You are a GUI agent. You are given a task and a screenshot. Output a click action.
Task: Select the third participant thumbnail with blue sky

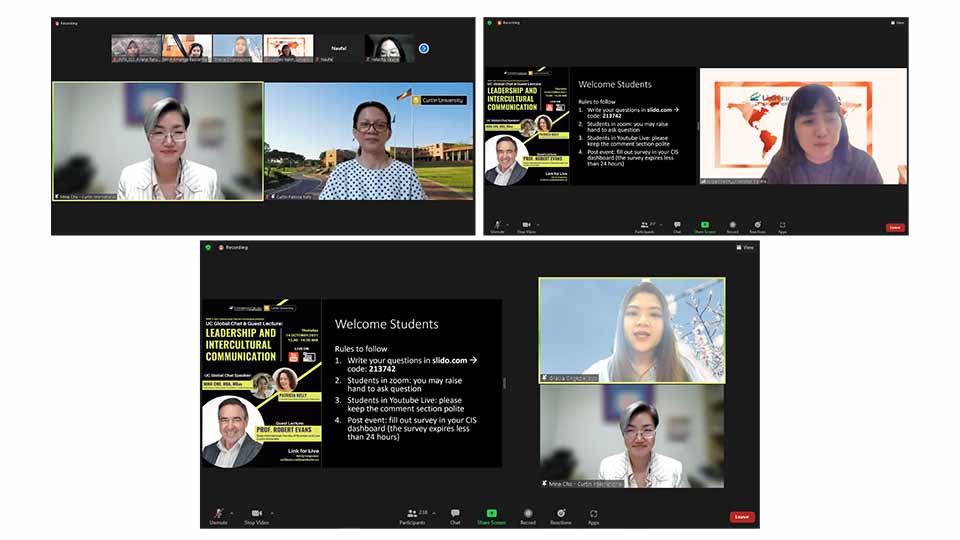[238, 48]
